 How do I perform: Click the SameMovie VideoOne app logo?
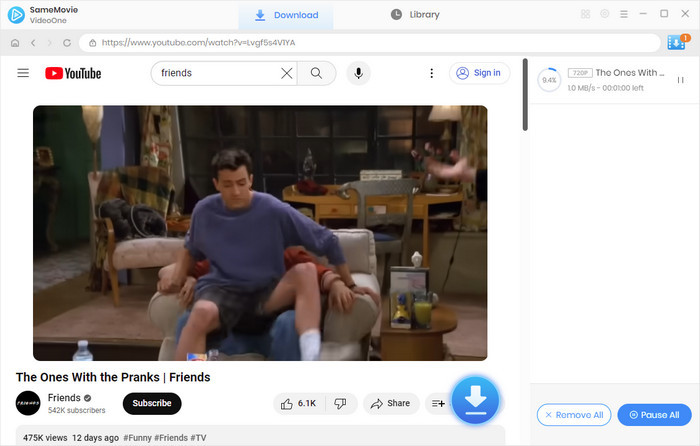pyautogui.click(x=17, y=15)
